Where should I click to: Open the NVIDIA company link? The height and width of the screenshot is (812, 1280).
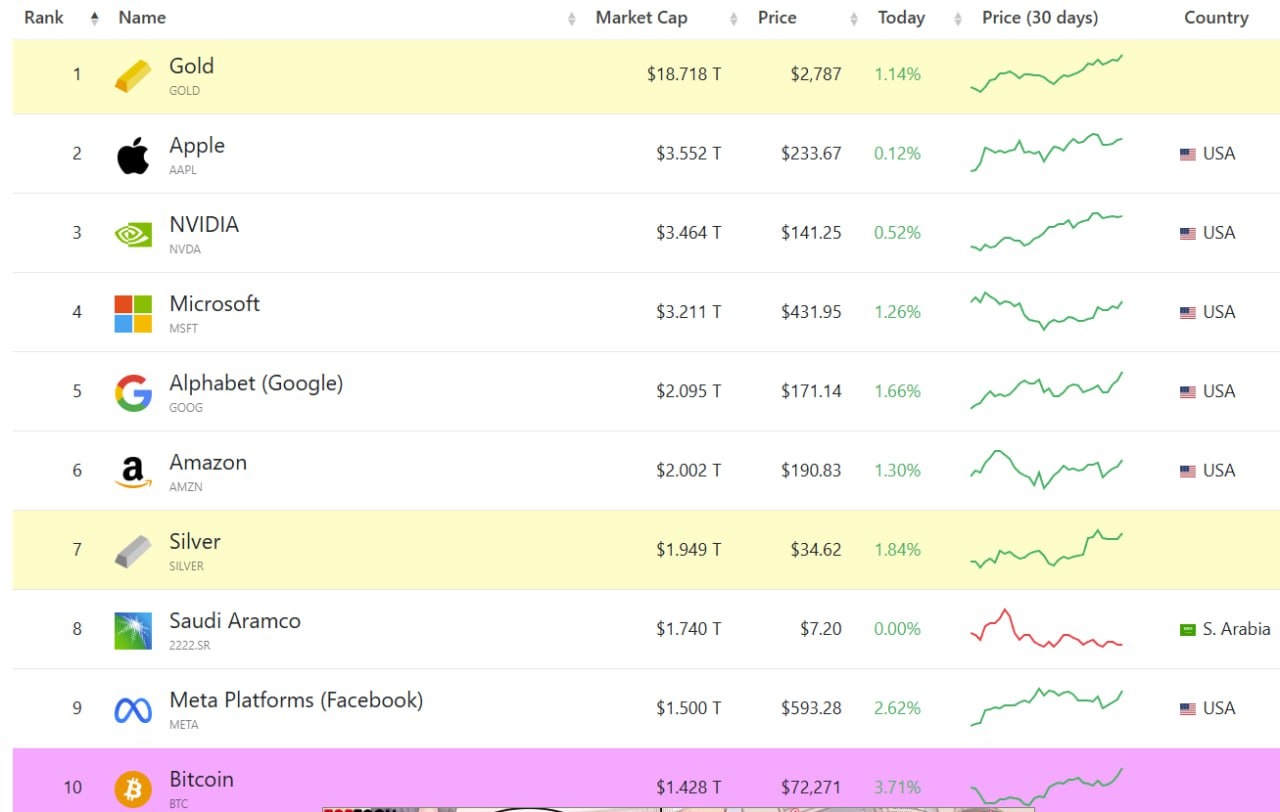coord(204,224)
